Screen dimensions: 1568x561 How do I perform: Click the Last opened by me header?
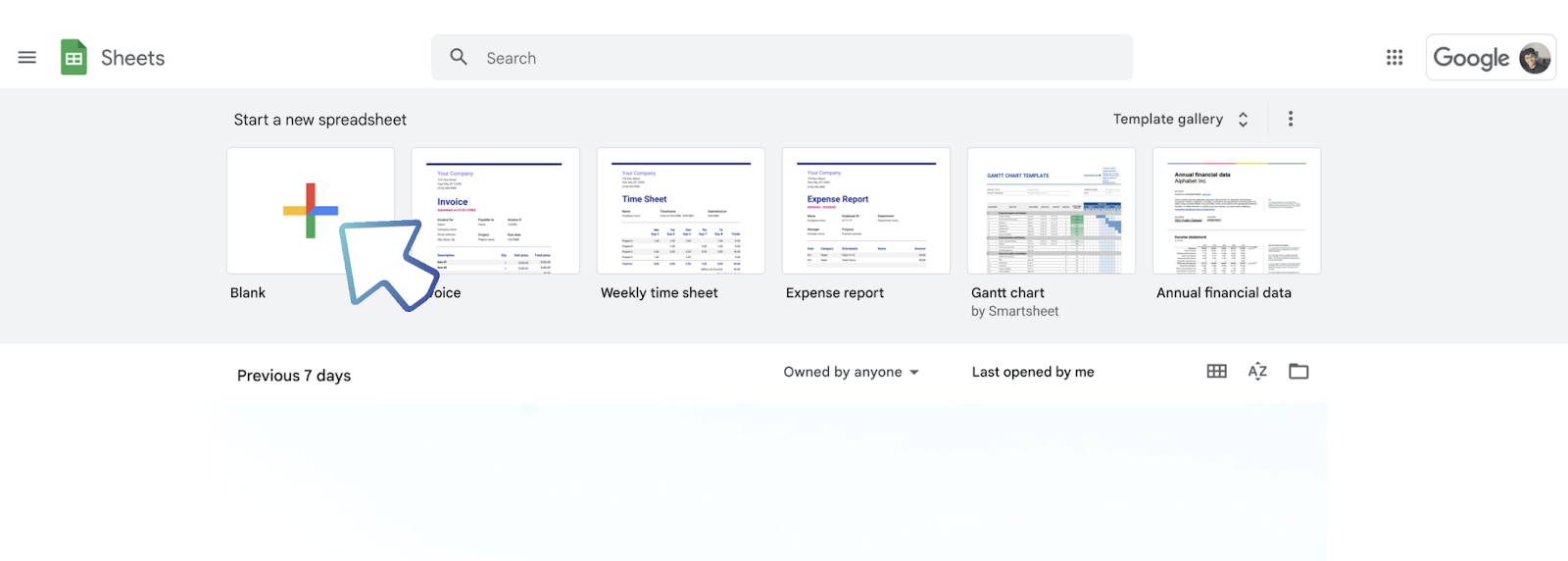coord(1033,372)
